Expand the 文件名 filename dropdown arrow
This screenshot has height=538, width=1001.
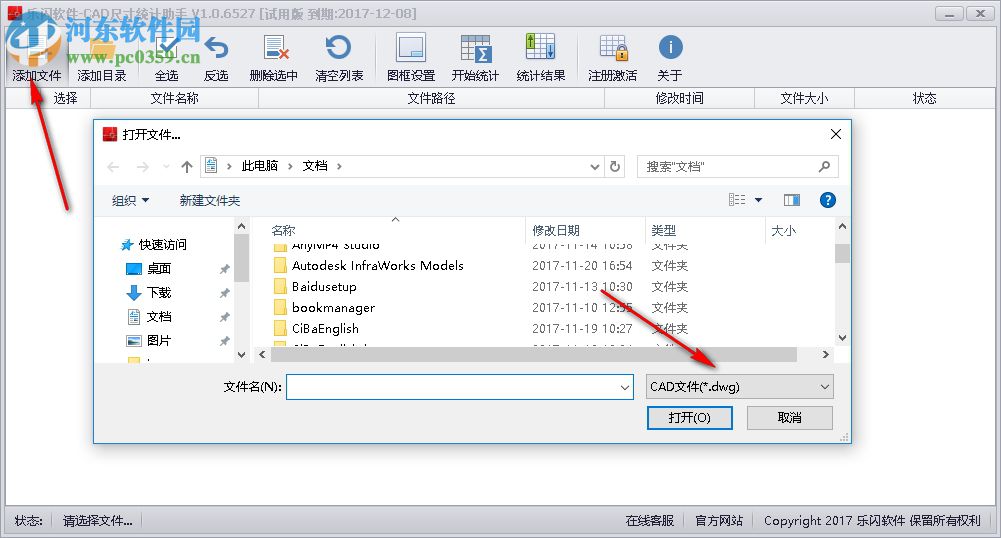[x=624, y=387]
